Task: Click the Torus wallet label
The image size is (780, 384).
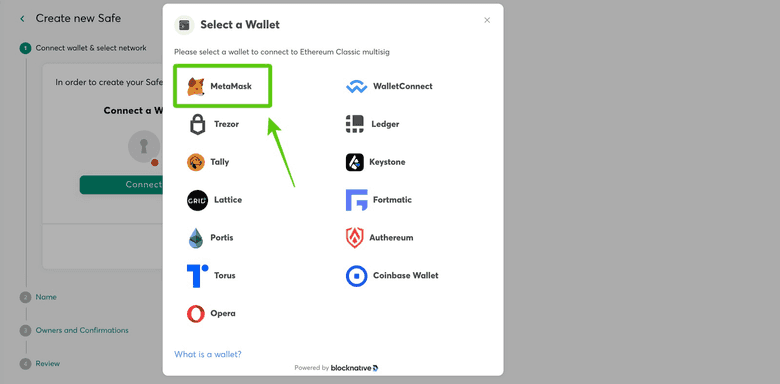Action: [x=225, y=275]
